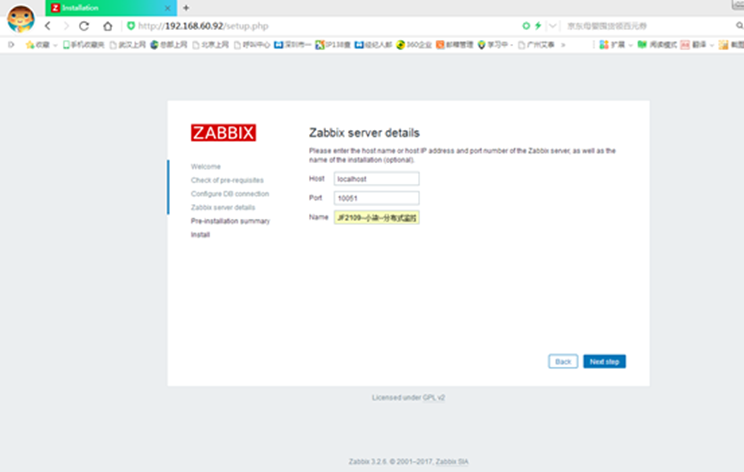Open the 扩展 extensions icon

click(x=612, y=45)
